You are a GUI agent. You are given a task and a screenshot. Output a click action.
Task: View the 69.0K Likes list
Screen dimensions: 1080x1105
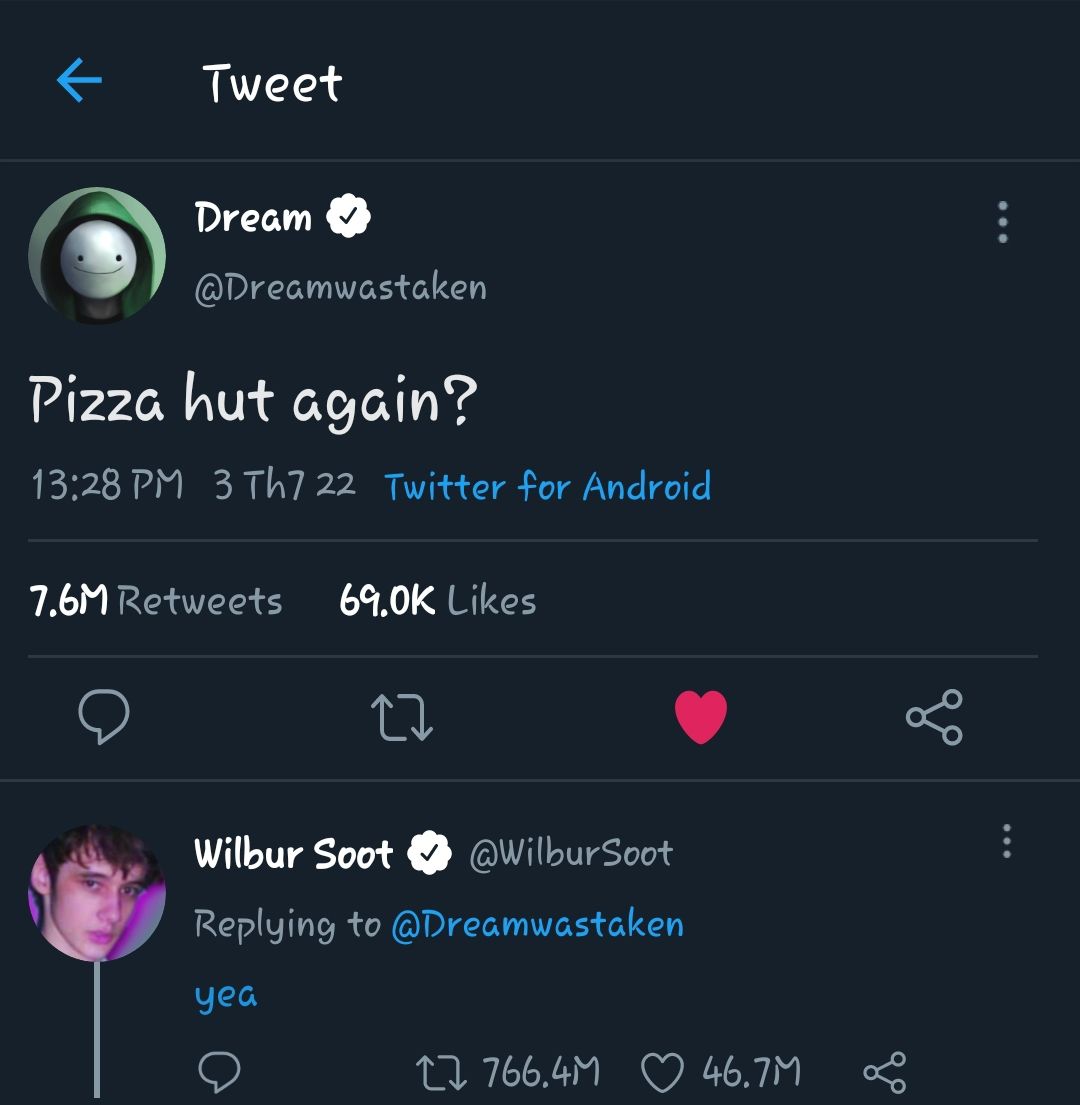[x=438, y=601]
